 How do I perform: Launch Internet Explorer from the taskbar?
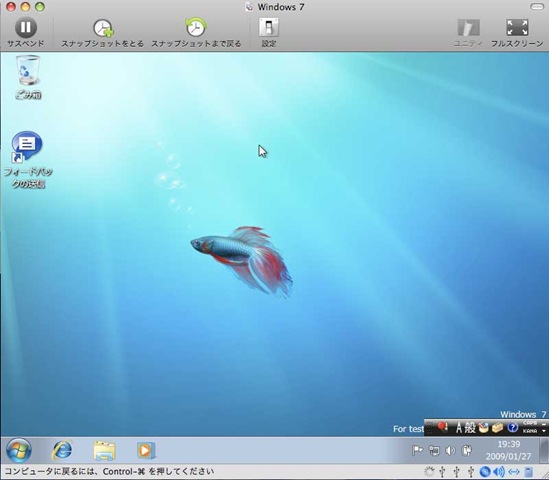pos(62,450)
